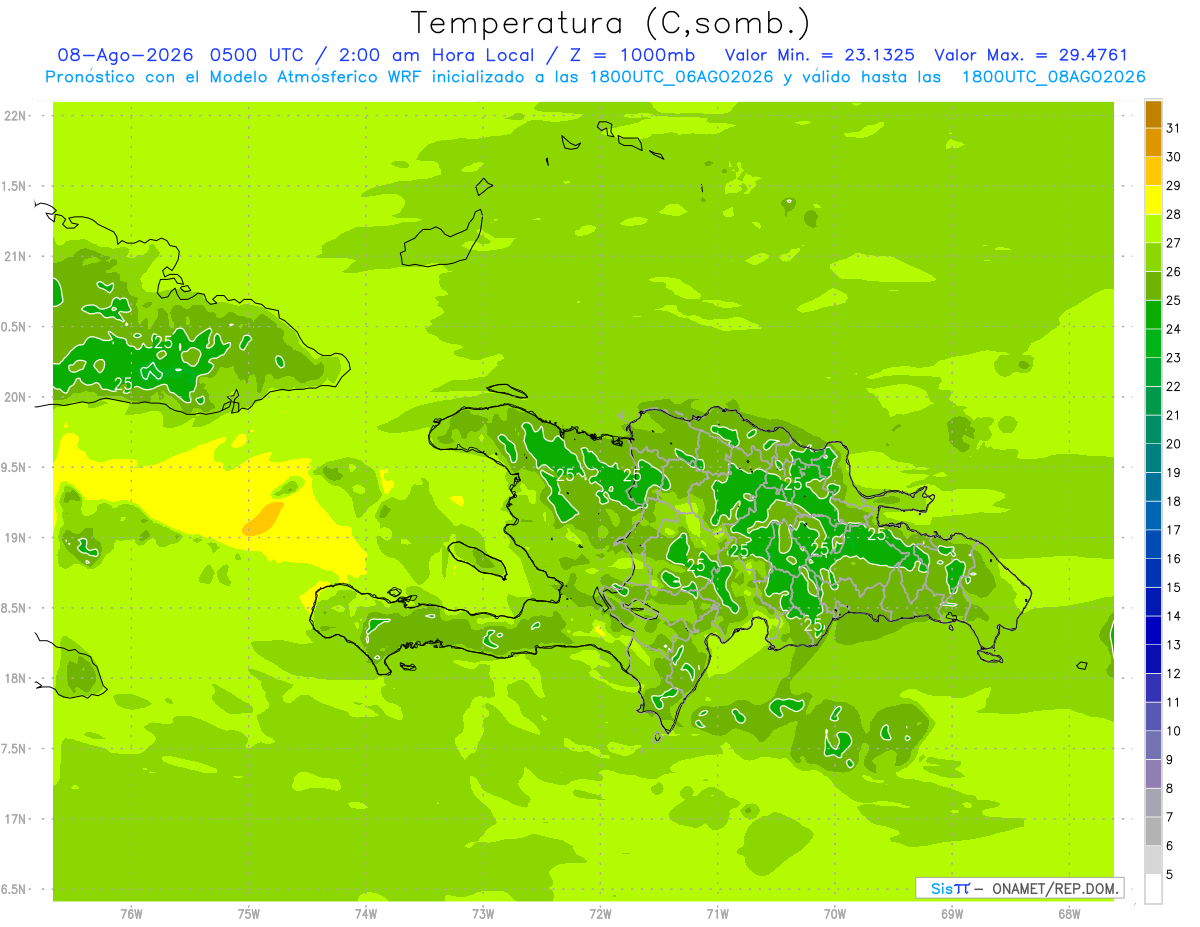
Task: Click the legend number '25'
Action: [x=1174, y=301]
